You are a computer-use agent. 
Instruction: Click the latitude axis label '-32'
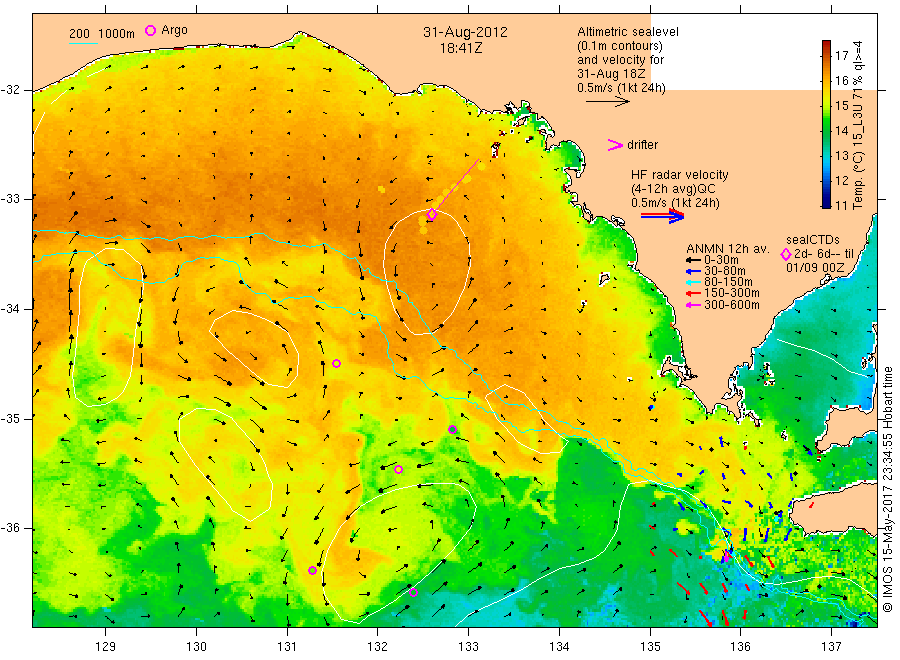(x=10, y=90)
